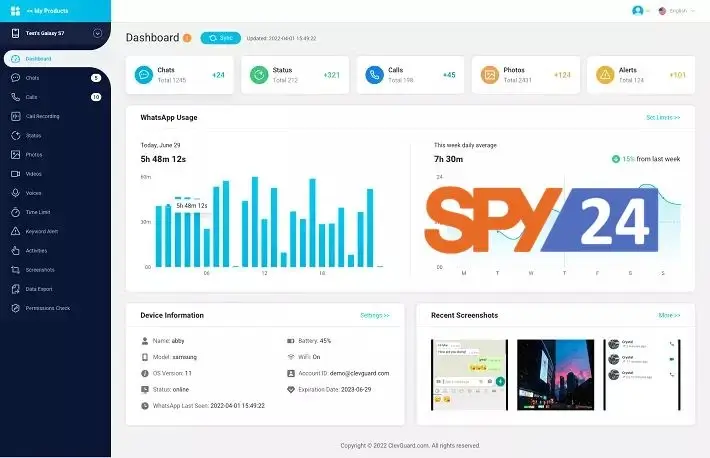Click the Status card green icon
Image resolution: width=710 pixels, height=458 pixels.
pos(259,75)
